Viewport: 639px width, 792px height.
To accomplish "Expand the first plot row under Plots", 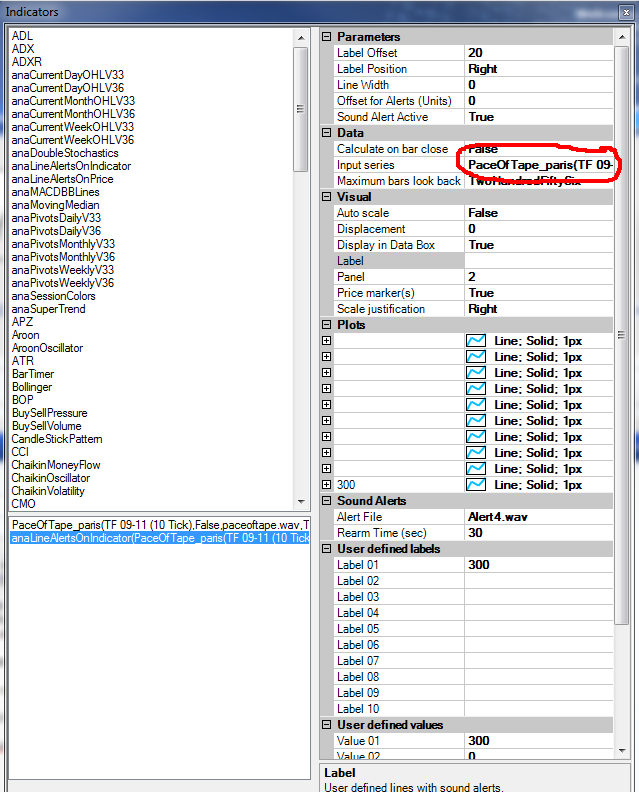I will click(x=327, y=341).
